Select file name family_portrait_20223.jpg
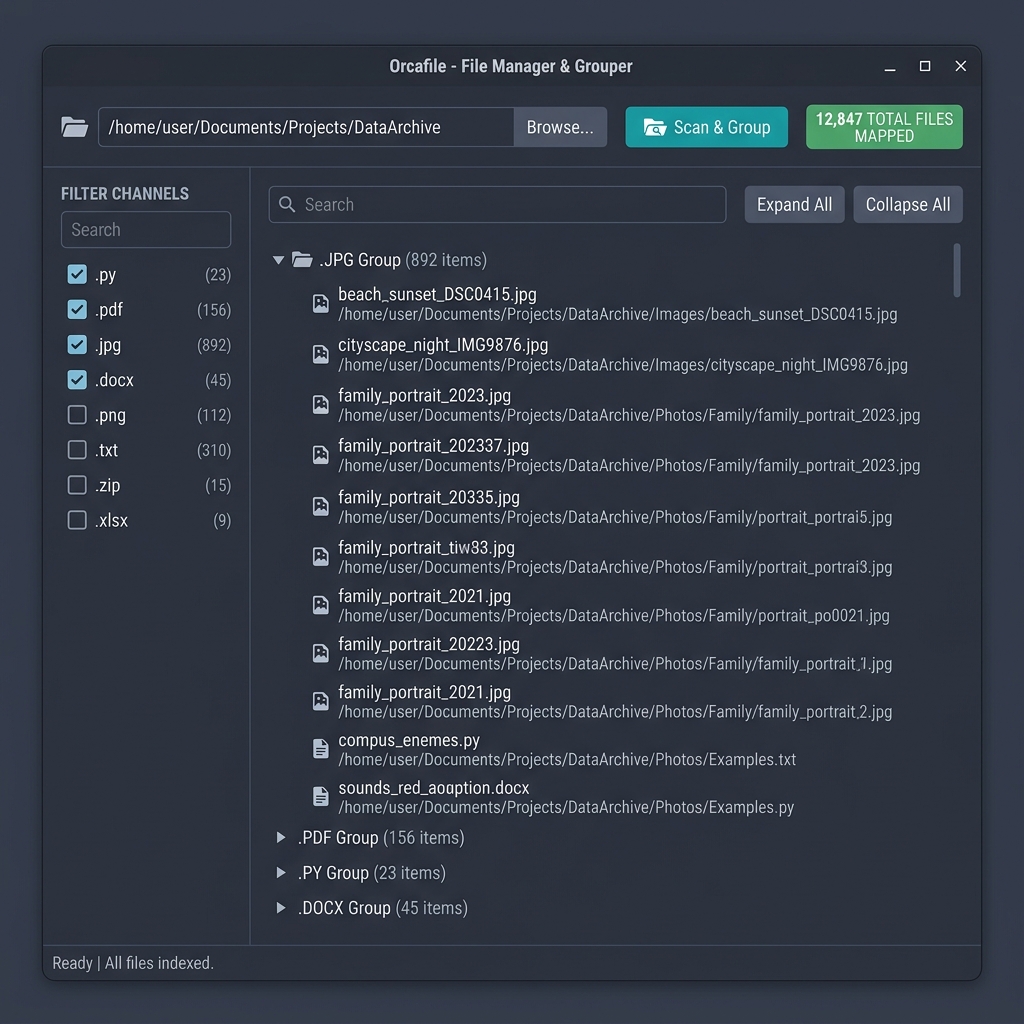Image resolution: width=1024 pixels, height=1024 pixels. 429,644
